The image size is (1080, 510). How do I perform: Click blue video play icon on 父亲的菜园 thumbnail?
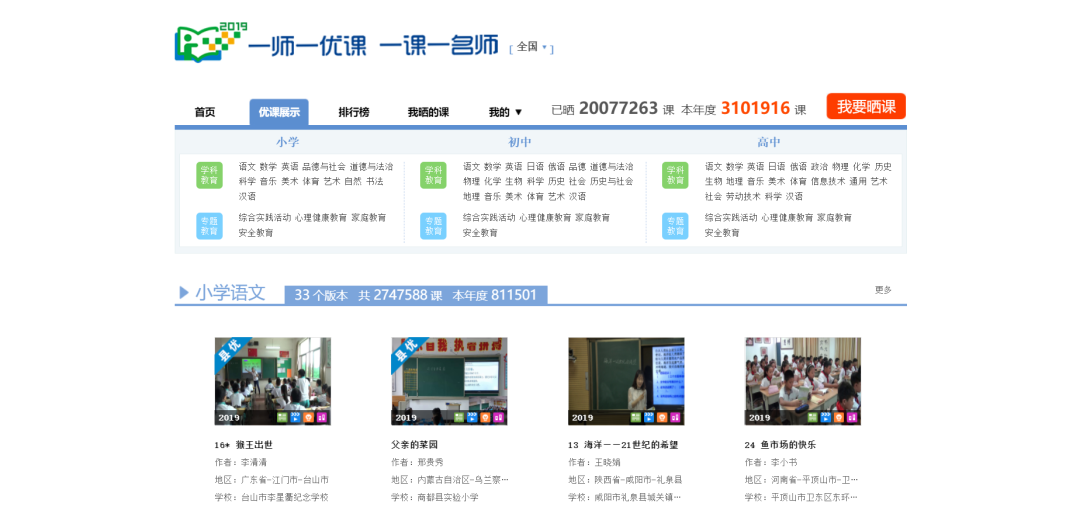click(472, 417)
